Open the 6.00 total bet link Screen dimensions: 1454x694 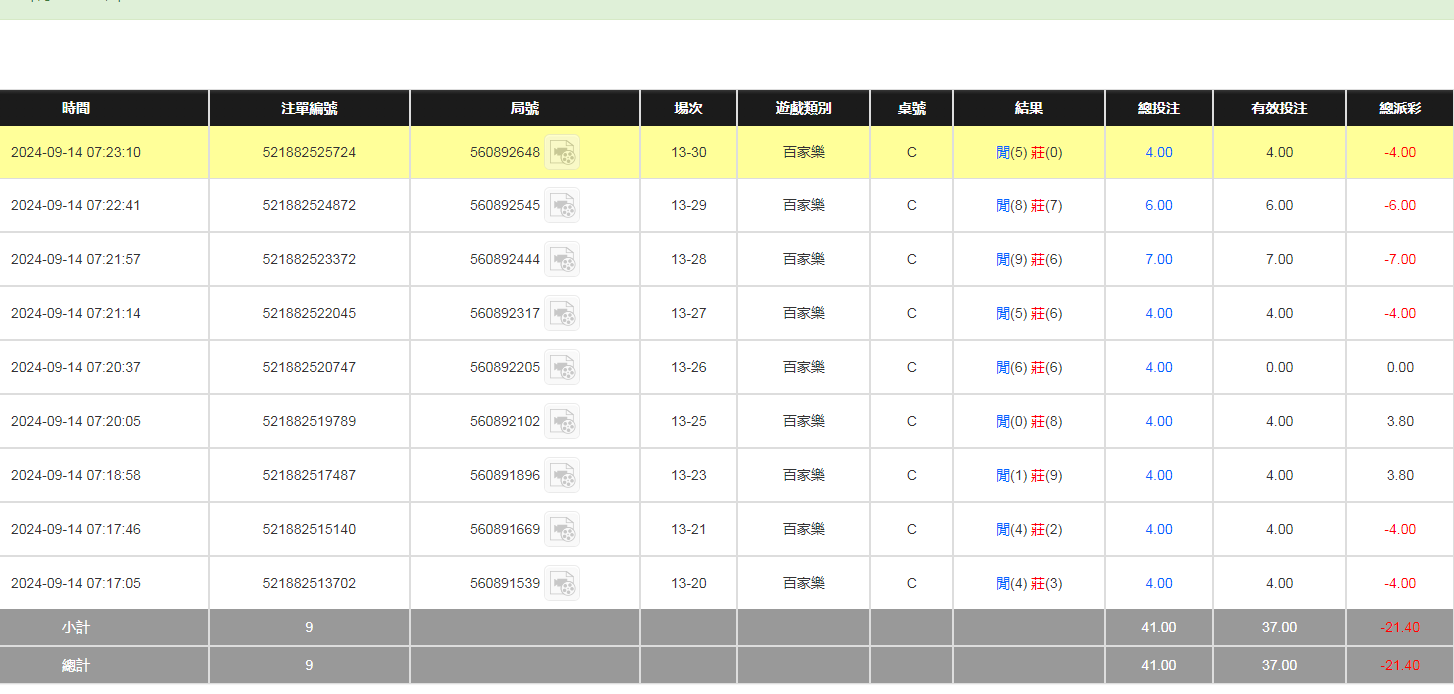1158,206
